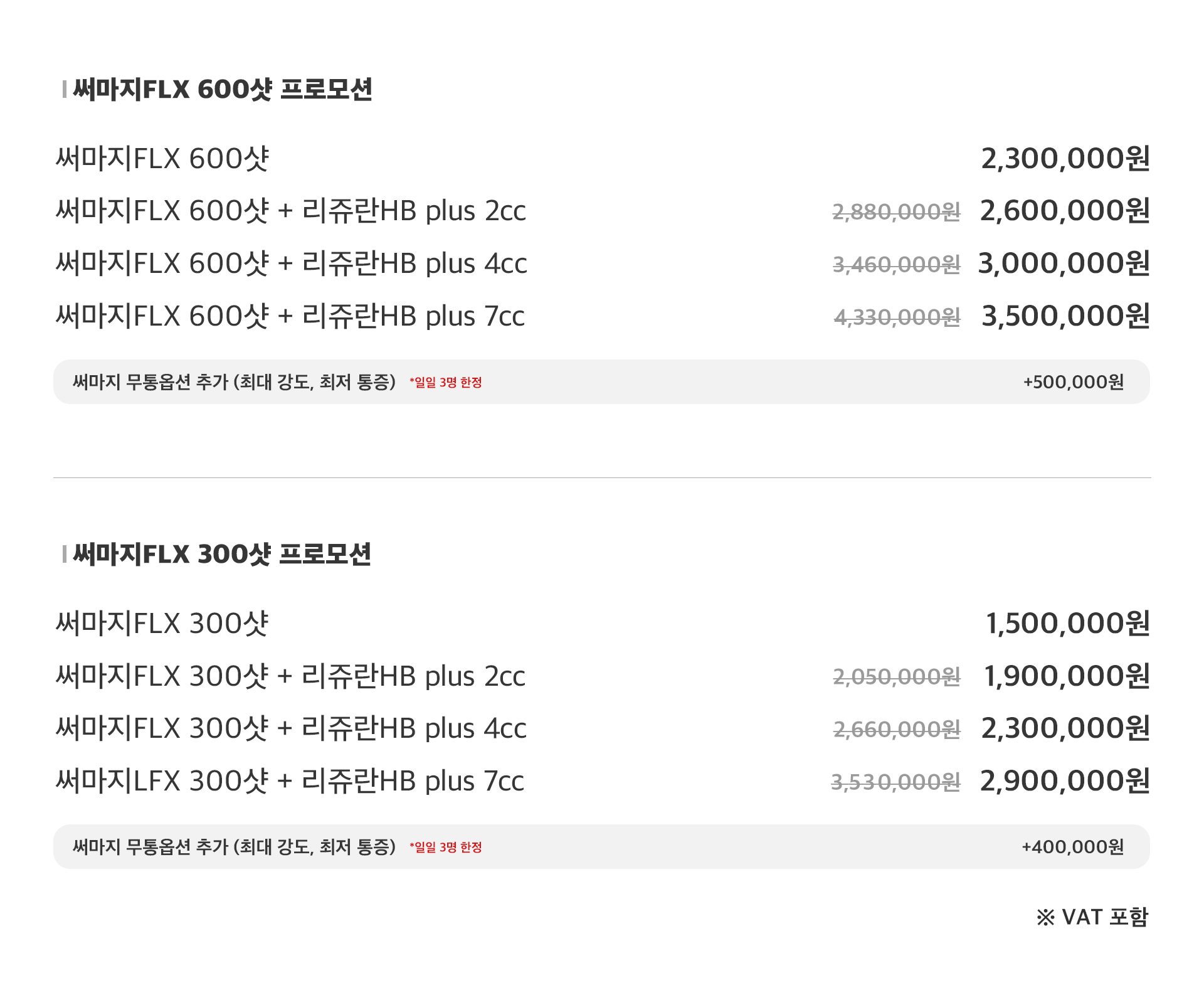Click the struck-through 2,880,000원 price
This screenshot has width=1204, height=990.
tap(896, 212)
